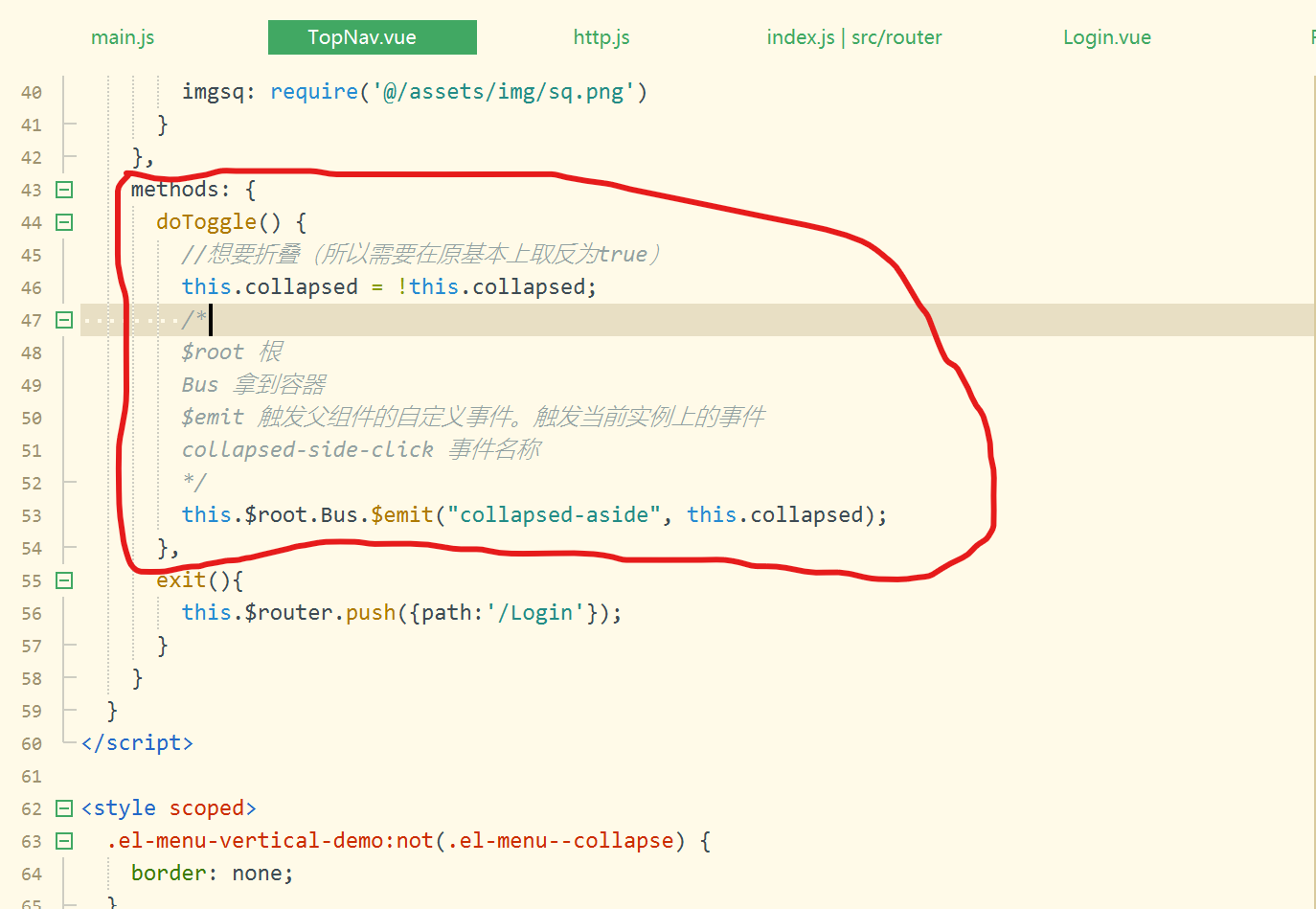Click the '//想要折叠' comment on line 45
1316x909 pixels.
[421, 255]
